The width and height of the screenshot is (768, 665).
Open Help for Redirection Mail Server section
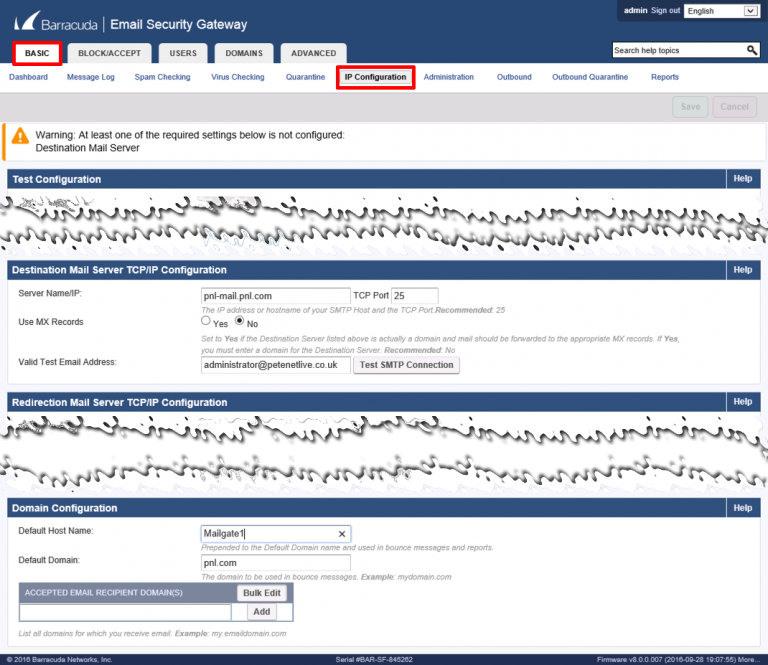click(x=743, y=402)
